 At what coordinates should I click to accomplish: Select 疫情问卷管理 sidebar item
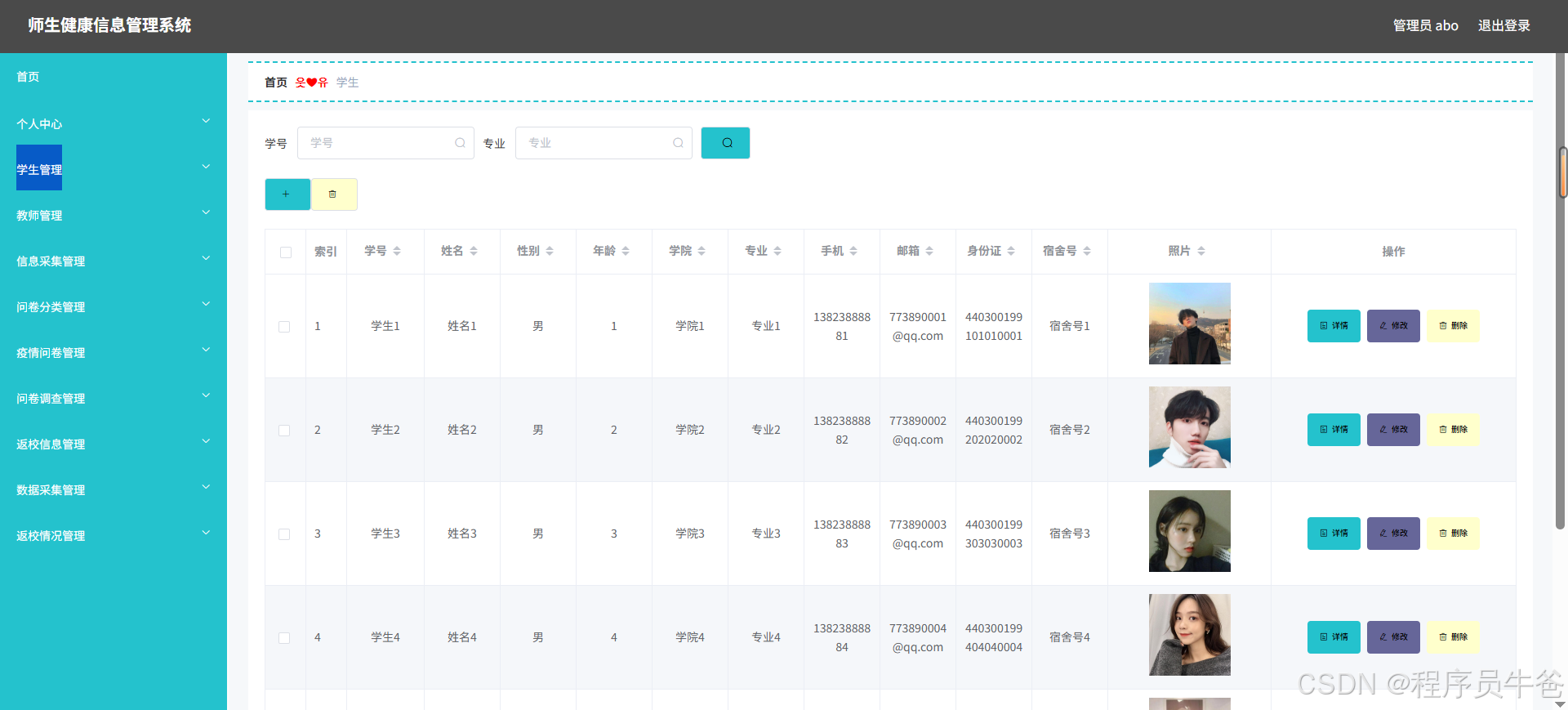click(51, 353)
